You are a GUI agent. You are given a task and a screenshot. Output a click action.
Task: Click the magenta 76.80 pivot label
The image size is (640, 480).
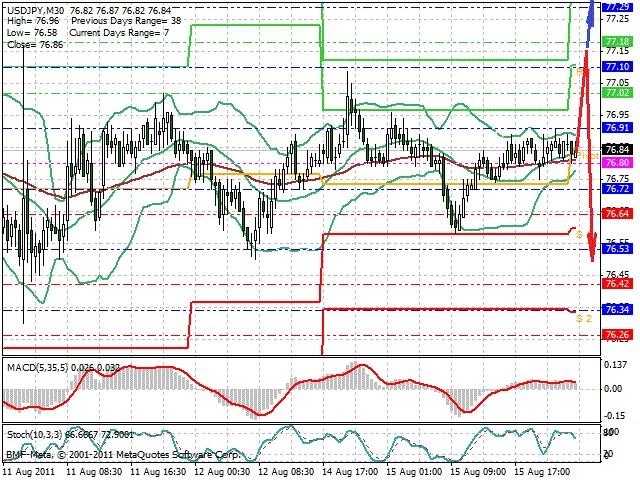pos(617,163)
